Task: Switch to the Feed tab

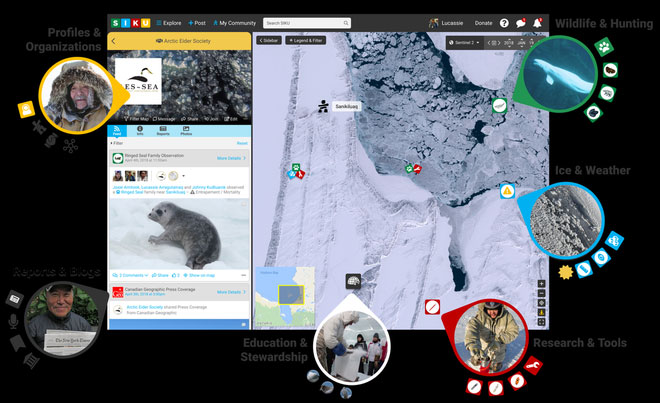Action: click(117, 131)
